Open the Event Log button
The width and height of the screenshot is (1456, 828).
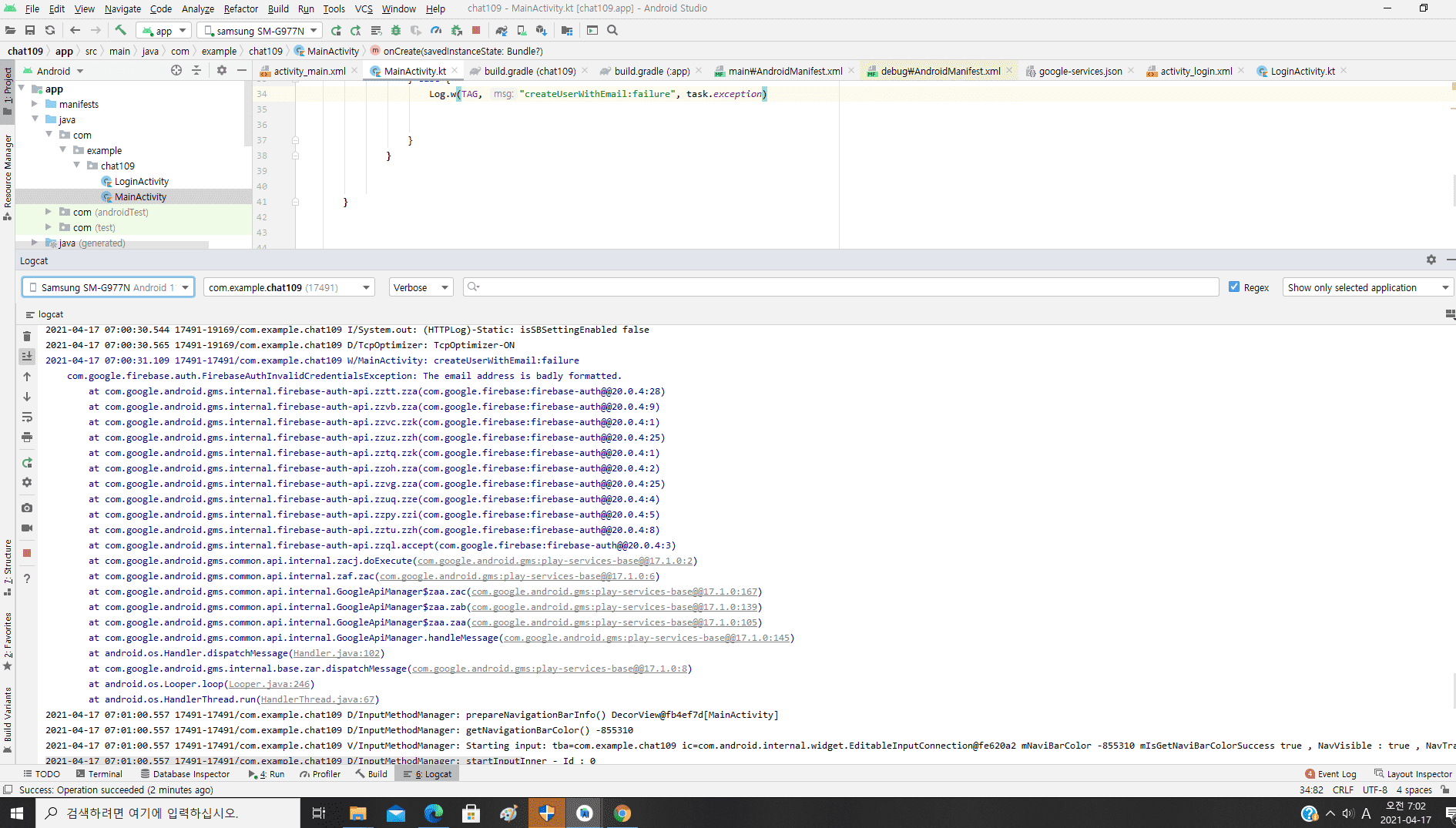[1330, 774]
